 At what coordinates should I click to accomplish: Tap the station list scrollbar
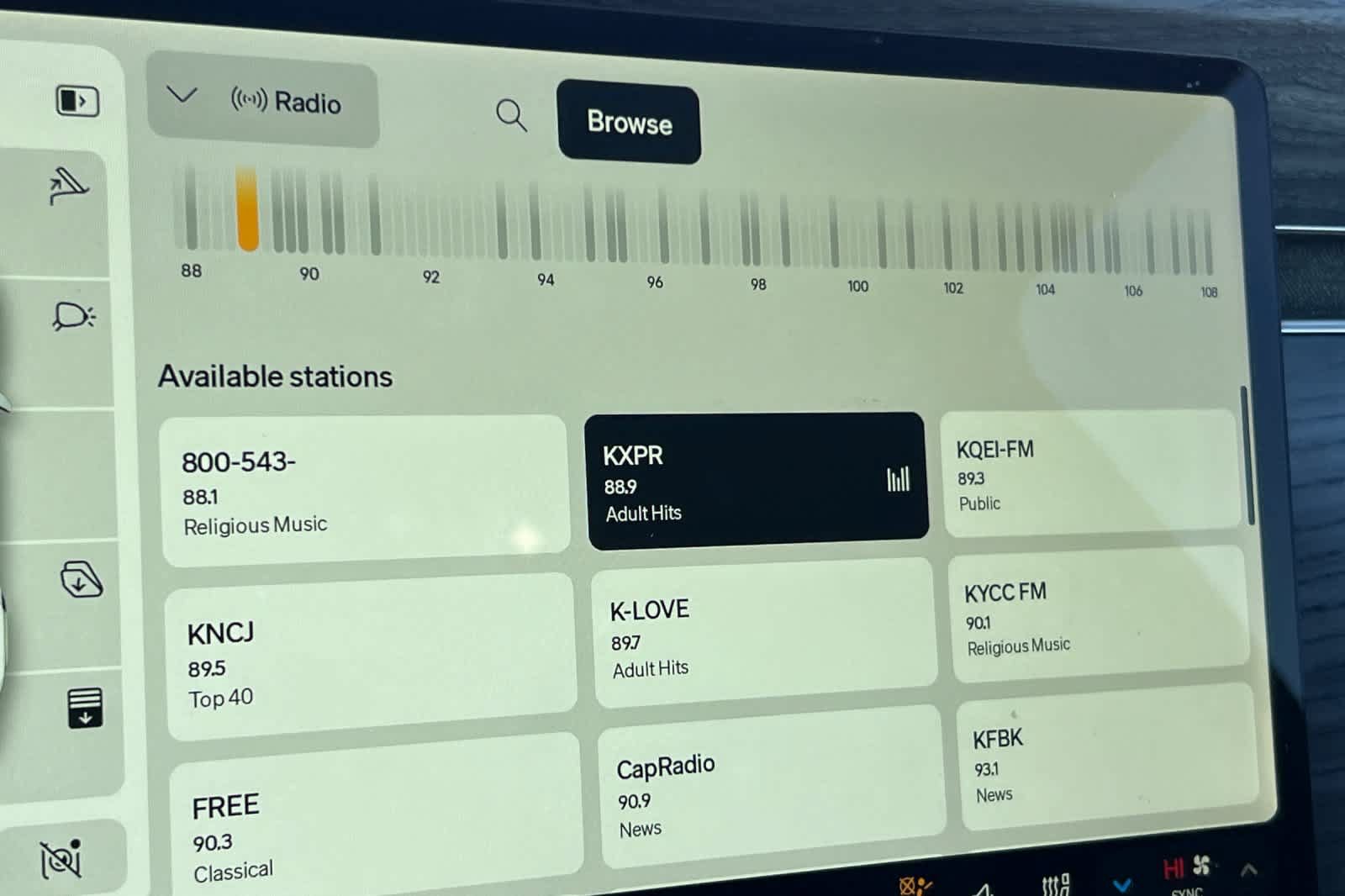coord(1247,456)
